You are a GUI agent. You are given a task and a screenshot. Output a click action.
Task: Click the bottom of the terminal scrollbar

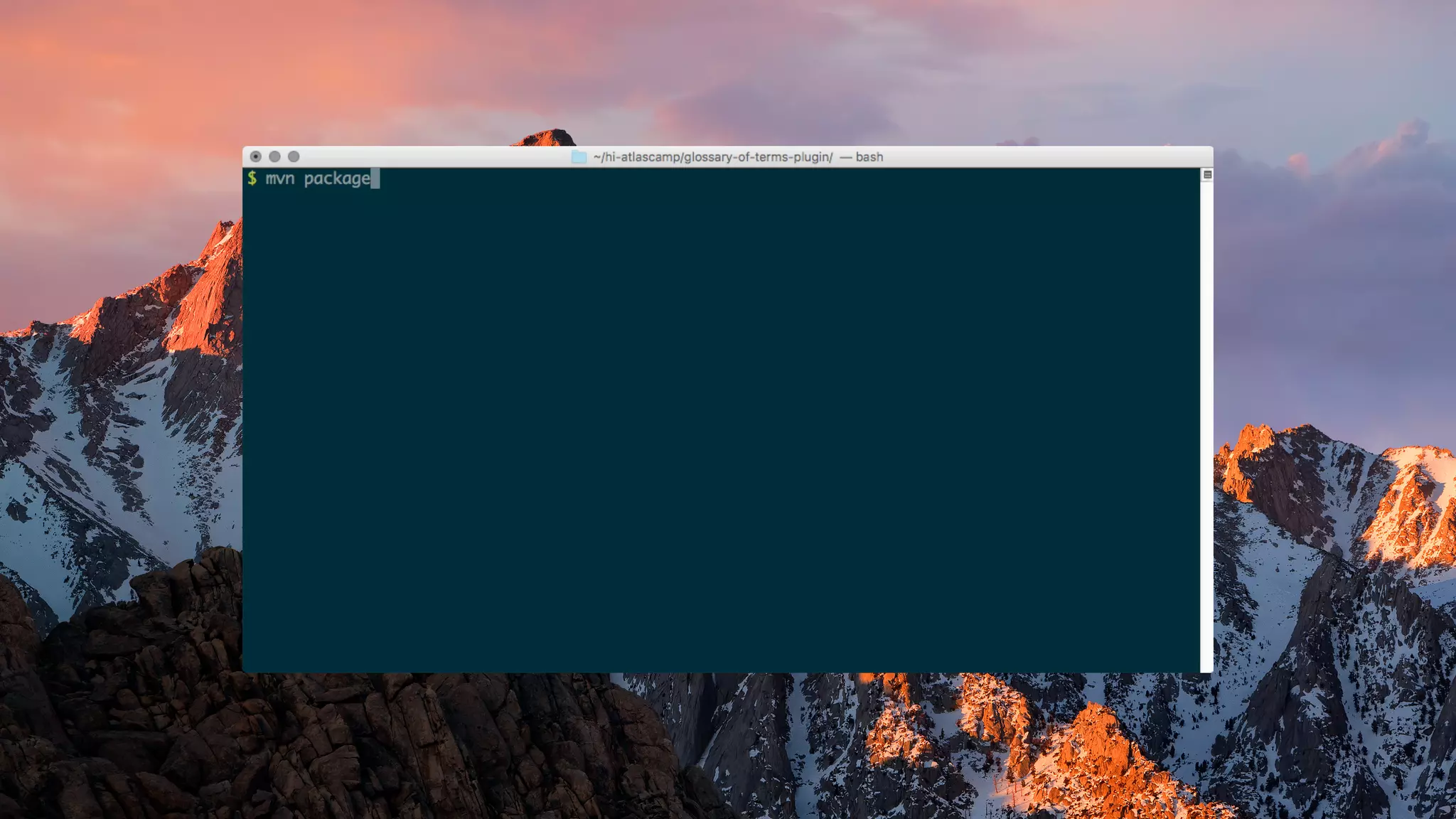(x=1206, y=665)
